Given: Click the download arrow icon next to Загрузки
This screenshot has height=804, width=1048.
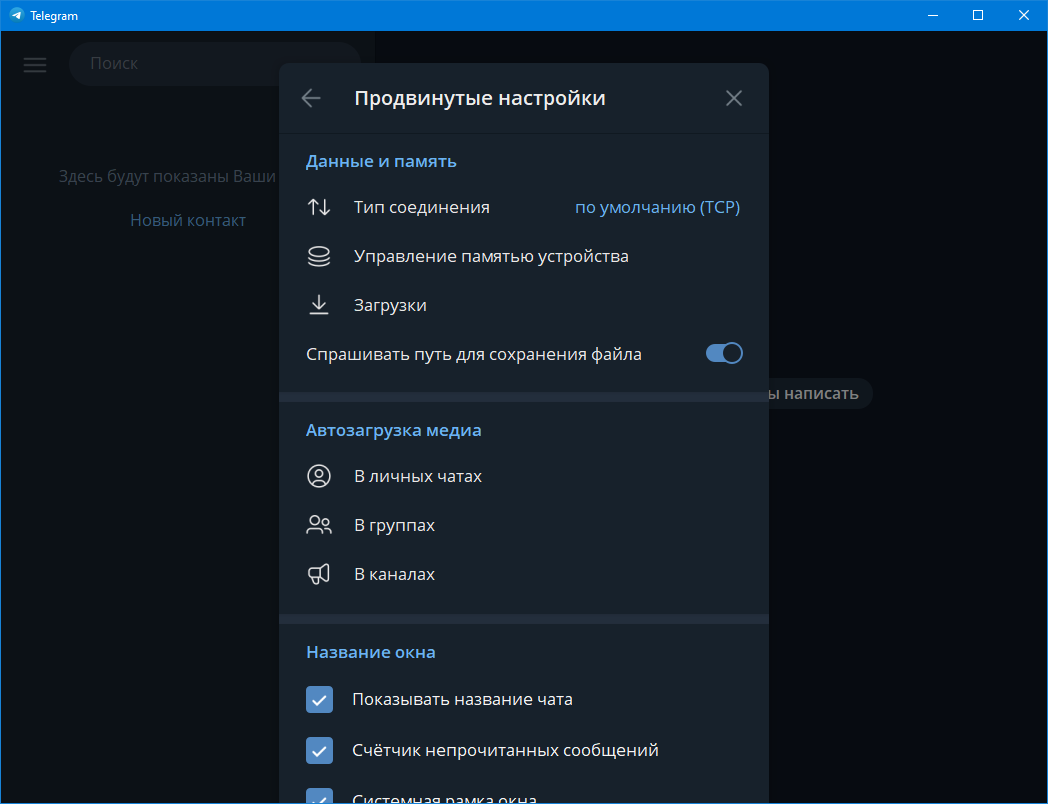Looking at the screenshot, I should [x=319, y=305].
